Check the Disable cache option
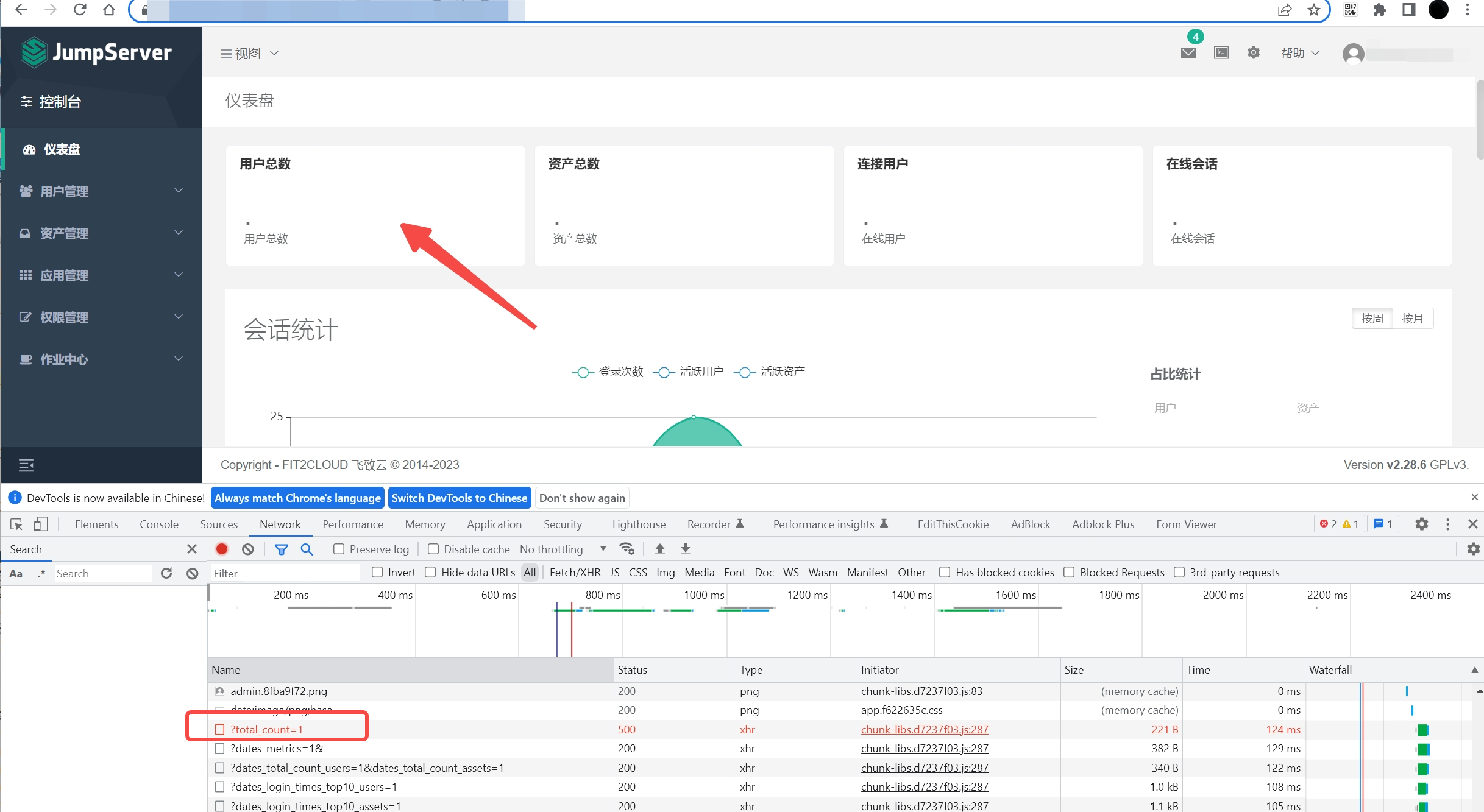The image size is (1484, 812). click(433, 549)
